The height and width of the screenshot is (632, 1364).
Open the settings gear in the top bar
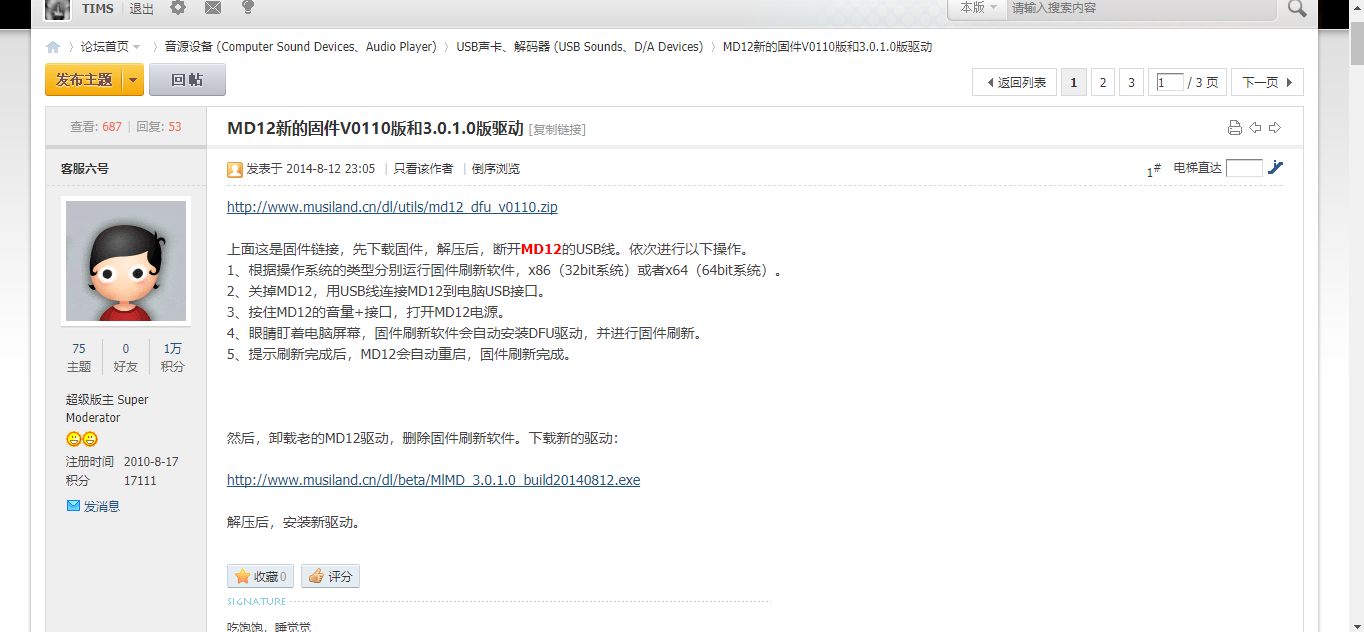(x=178, y=9)
